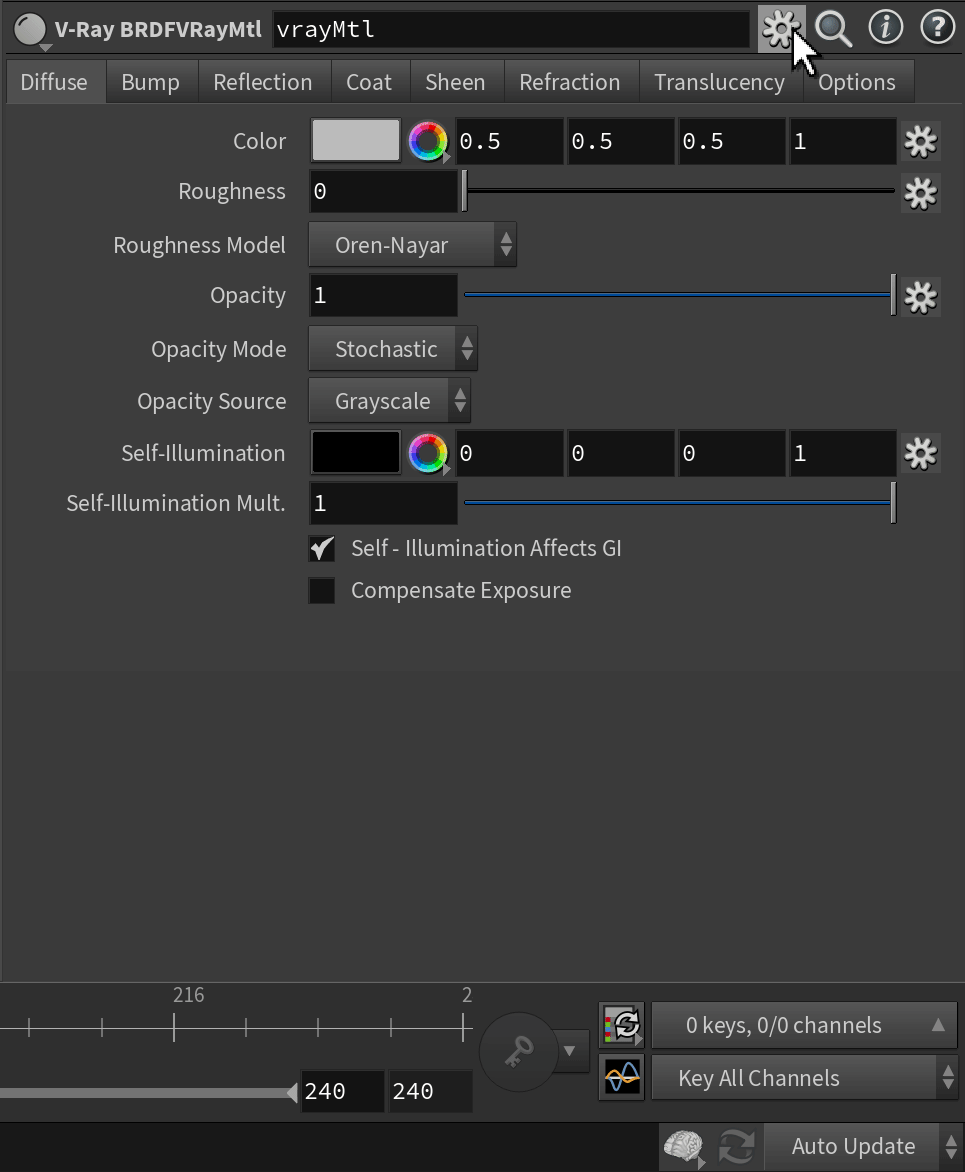Click the gear icon on the Self-Illumination row
The height and width of the screenshot is (1172, 965).
coord(920,454)
